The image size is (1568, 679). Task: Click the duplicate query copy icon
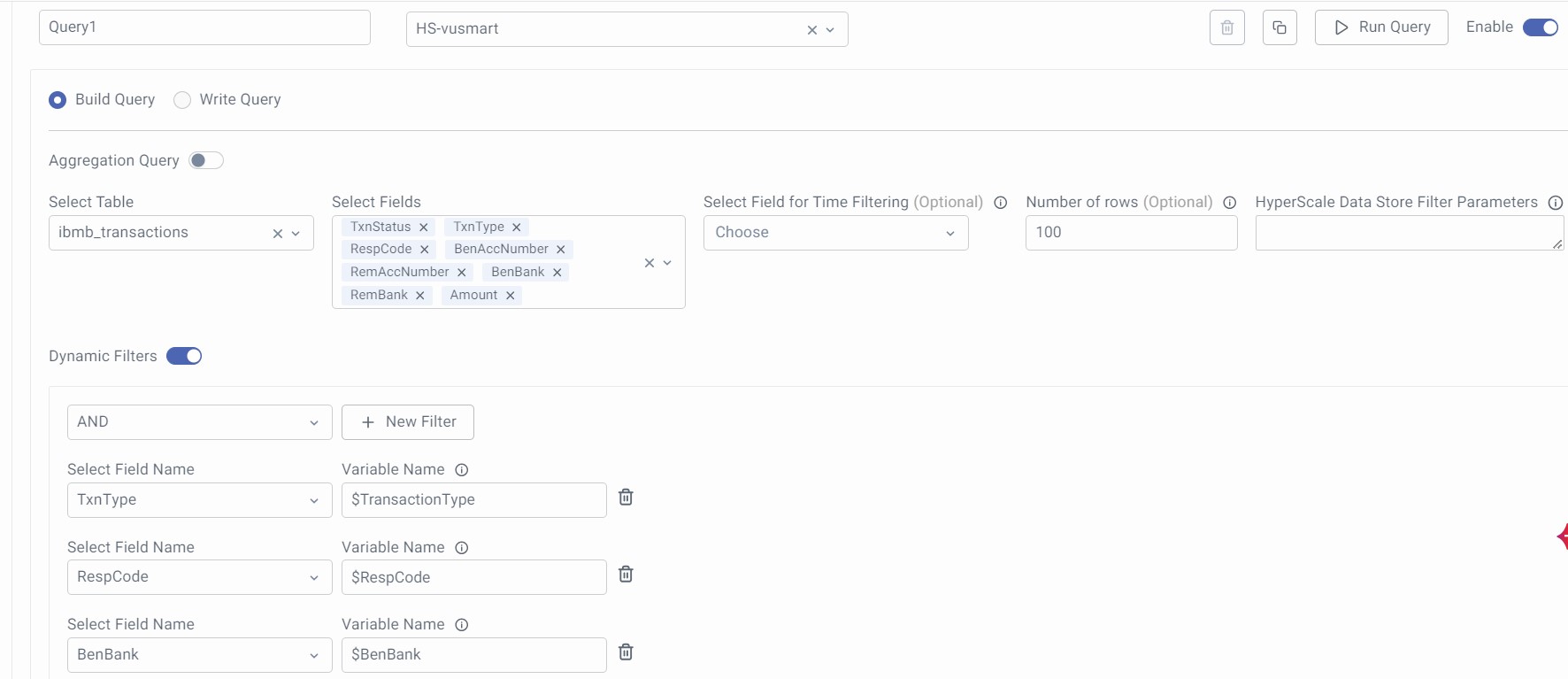coord(1279,27)
